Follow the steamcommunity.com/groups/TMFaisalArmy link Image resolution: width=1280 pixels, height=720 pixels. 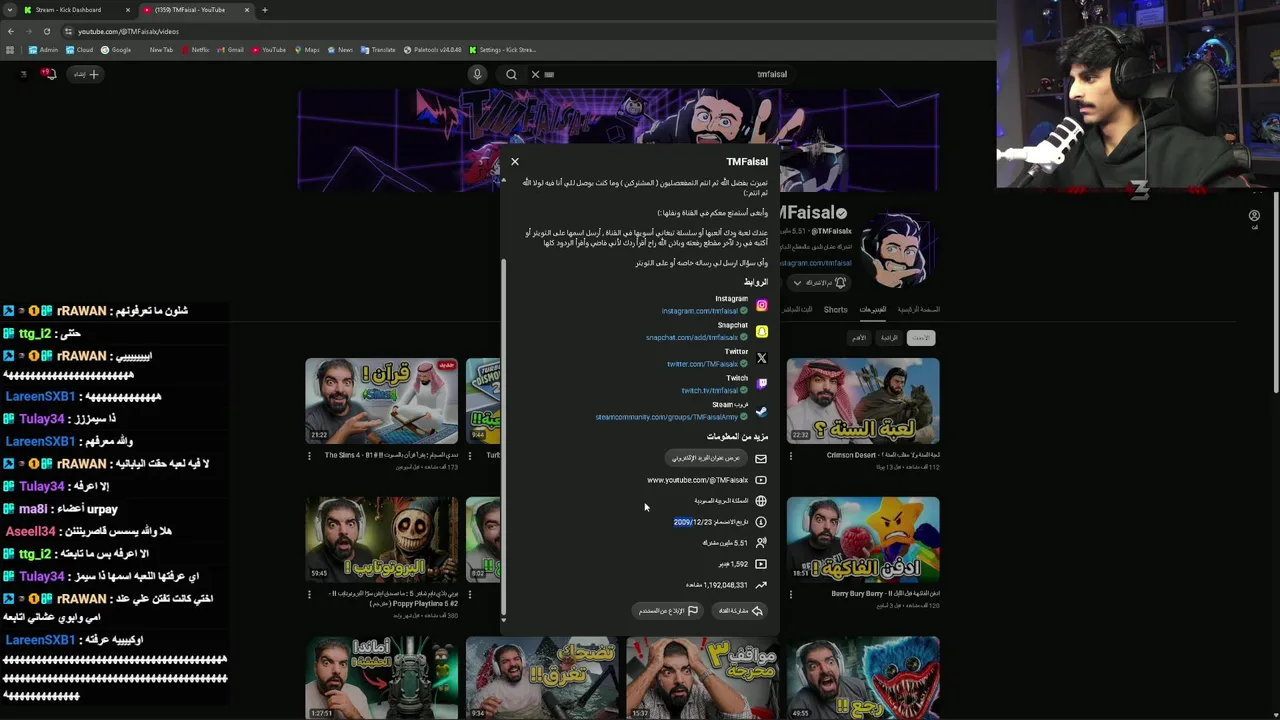666,417
